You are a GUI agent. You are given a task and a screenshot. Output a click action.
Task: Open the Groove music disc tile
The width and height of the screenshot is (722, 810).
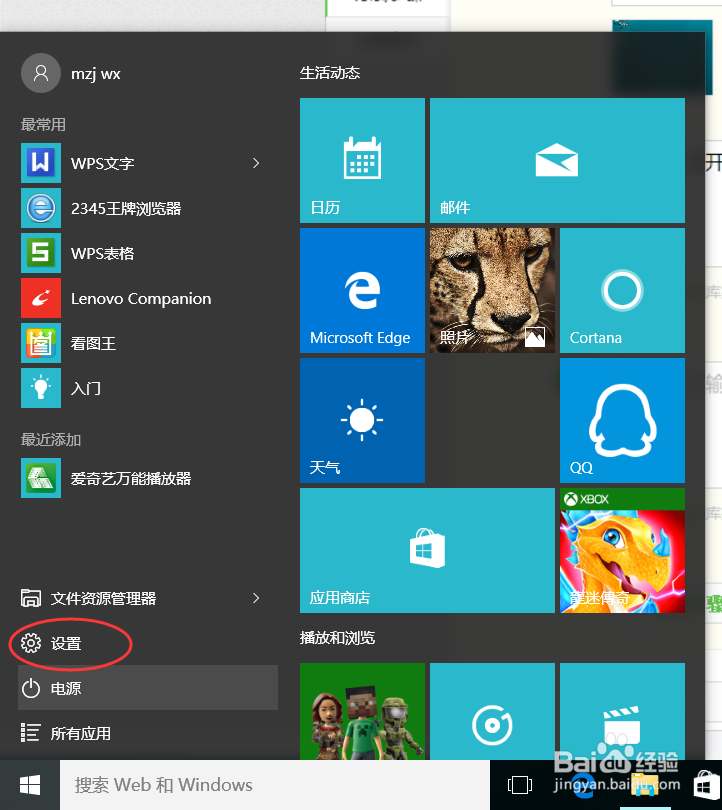coord(492,711)
